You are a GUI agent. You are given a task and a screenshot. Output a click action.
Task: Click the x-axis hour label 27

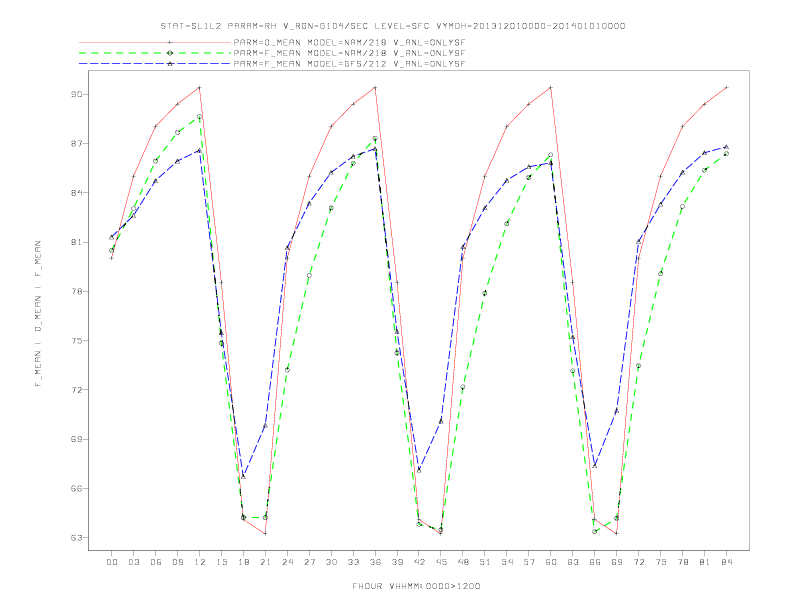coord(309,562)
